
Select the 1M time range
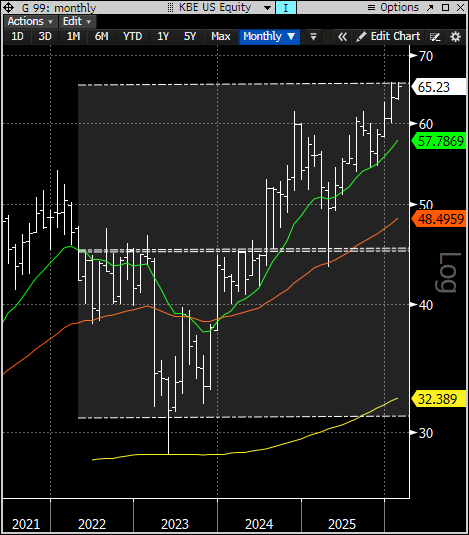pos(73,37)
